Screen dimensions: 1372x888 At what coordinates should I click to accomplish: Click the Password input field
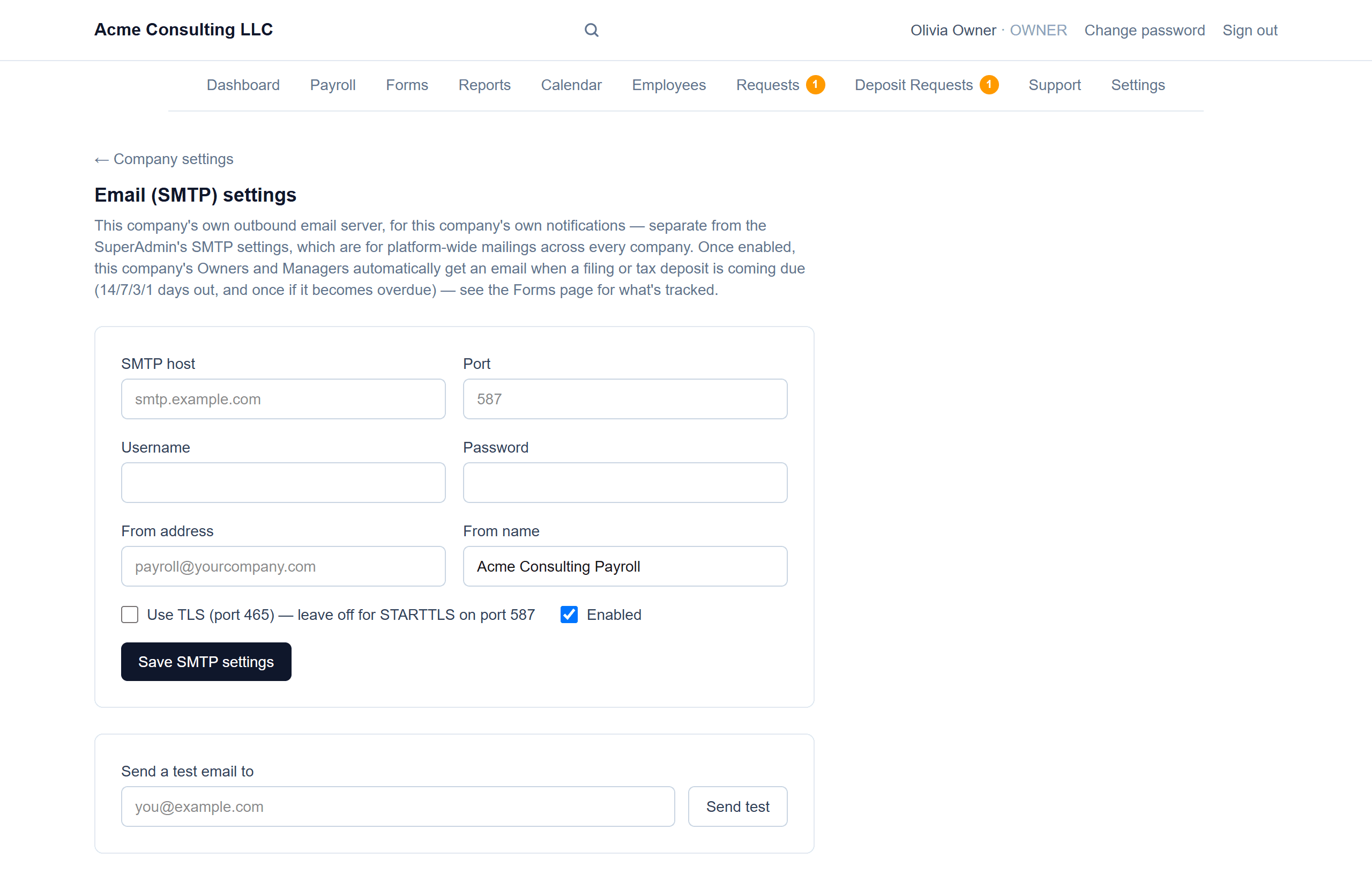coord(624,483)
